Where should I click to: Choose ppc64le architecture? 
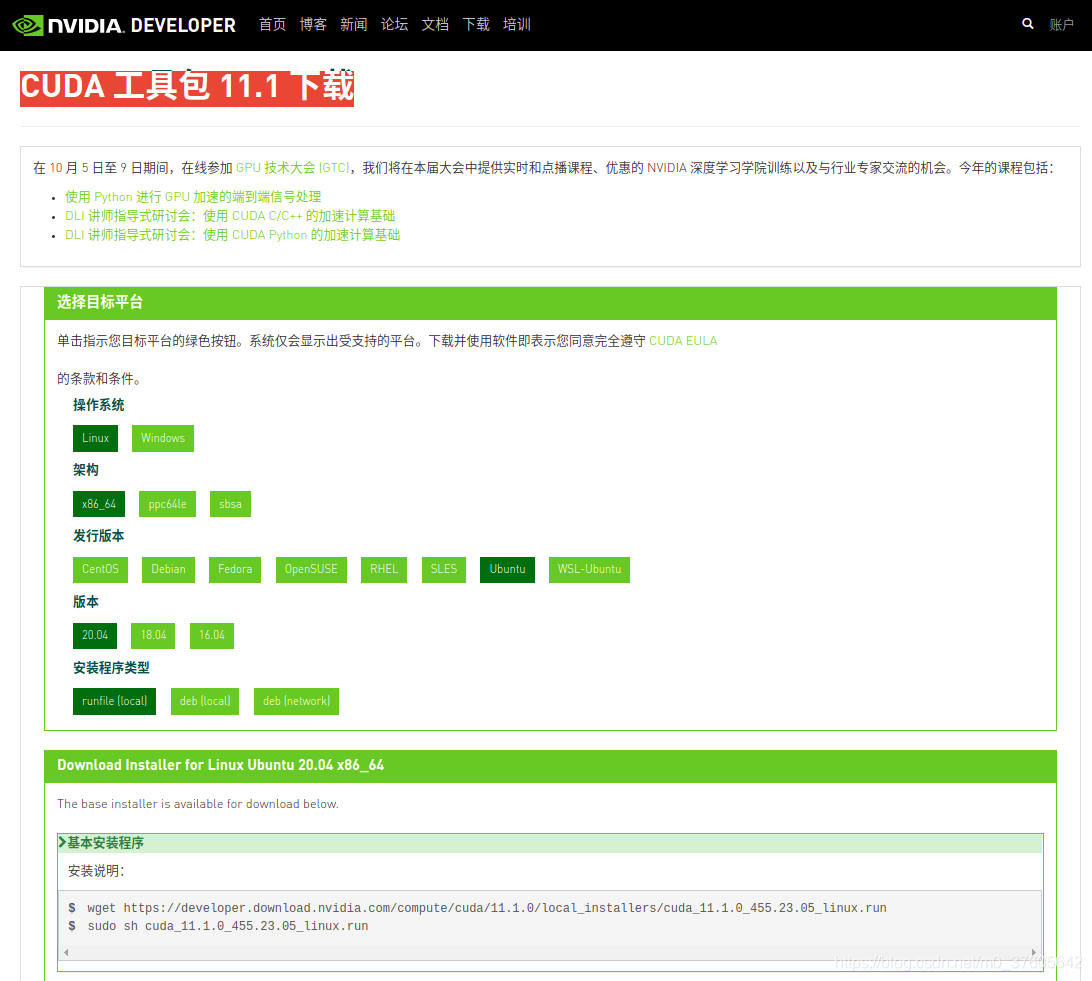click(x=167, y=504)
